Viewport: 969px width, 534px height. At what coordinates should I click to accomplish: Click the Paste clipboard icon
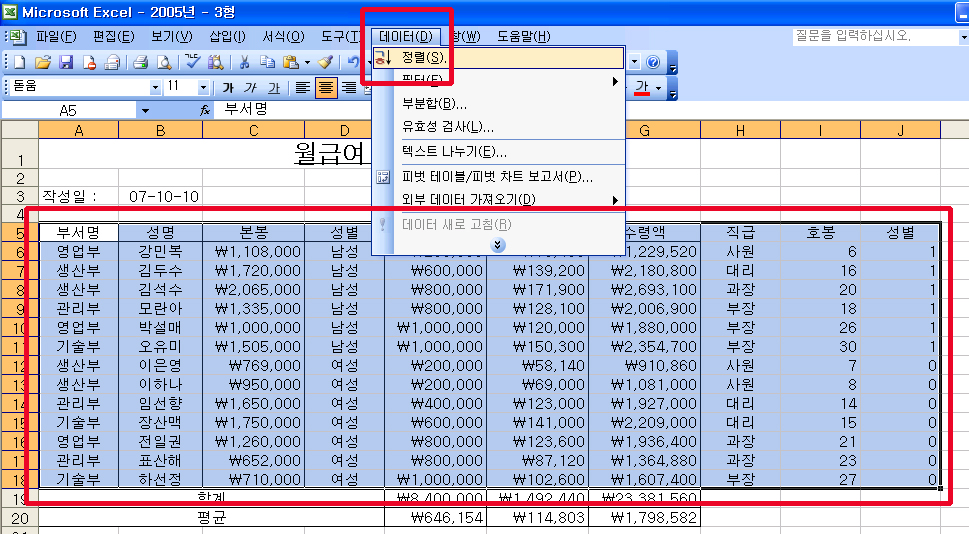tap(290, 62)
